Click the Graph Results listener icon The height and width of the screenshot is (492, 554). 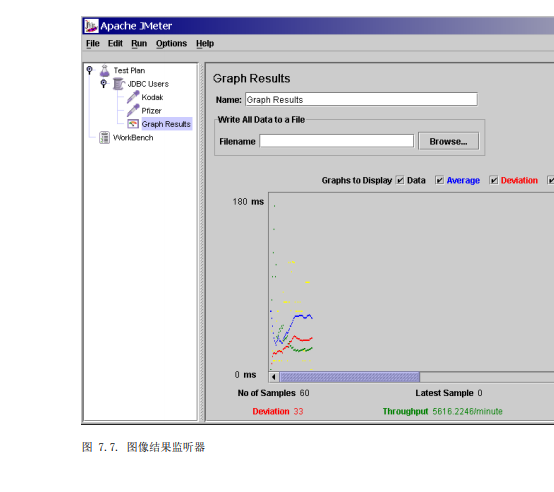click(x=133, y=124)
